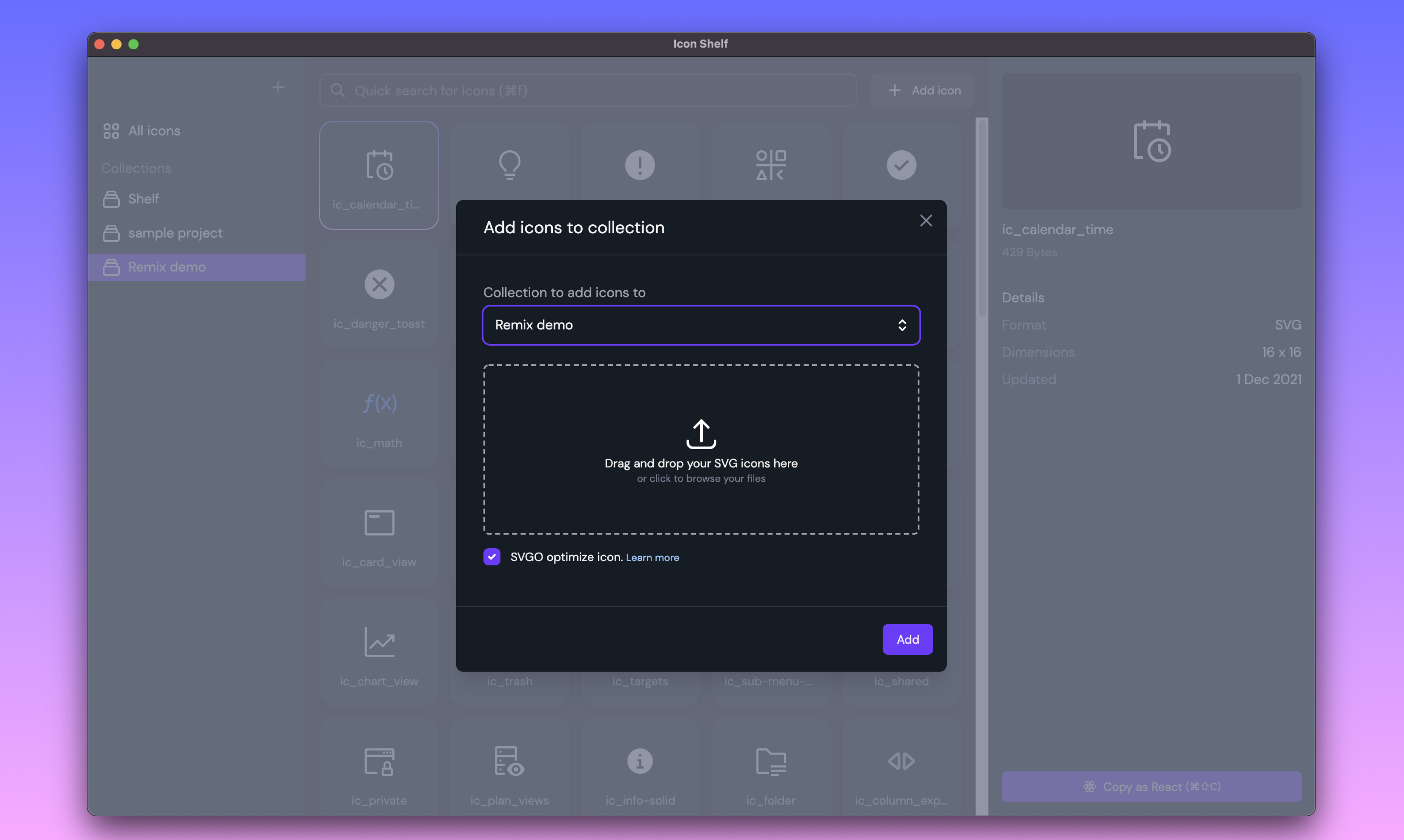Select the Remix demo collection
Viewport: 1404px width, 840px height.
coord(196,267)
